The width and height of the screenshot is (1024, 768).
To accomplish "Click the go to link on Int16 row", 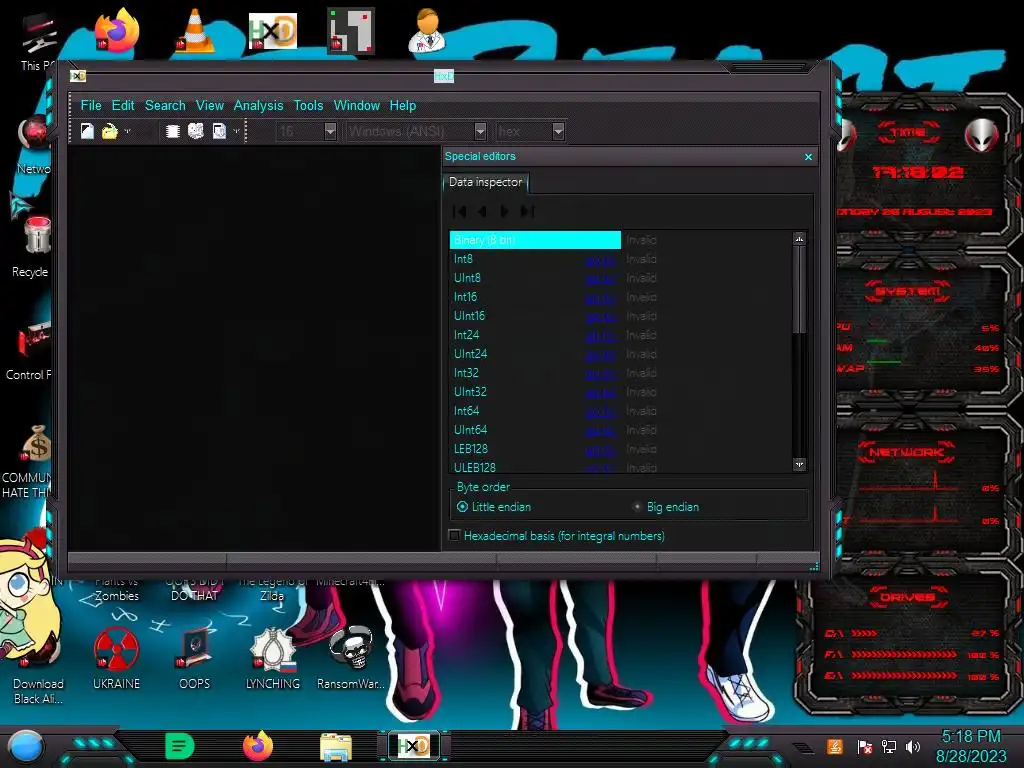I will (600, 298).
